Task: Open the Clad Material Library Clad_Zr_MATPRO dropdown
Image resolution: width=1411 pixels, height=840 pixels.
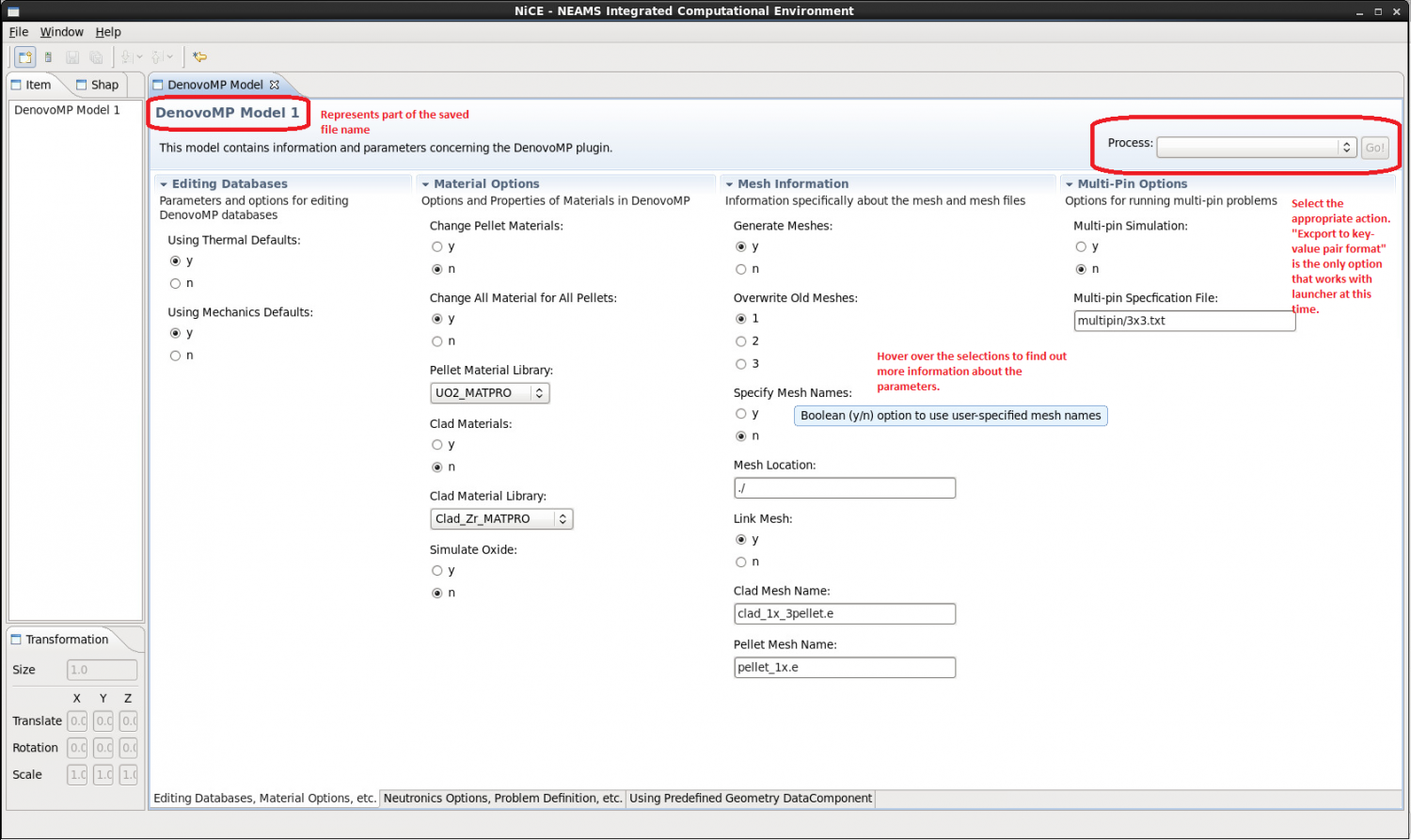Action: pyautogui.click(x=501, y=519)
